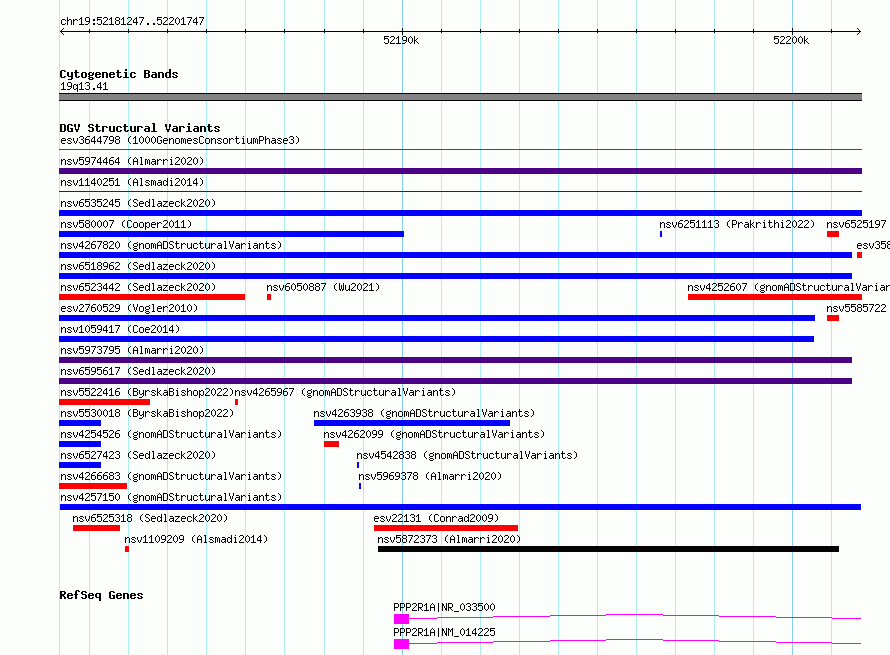The width and height of the screenshot is (890, 655).
Task: Open nsv580007 (Cooper2011) variant label
Action: pyautogui.click(x=126, y=224)
